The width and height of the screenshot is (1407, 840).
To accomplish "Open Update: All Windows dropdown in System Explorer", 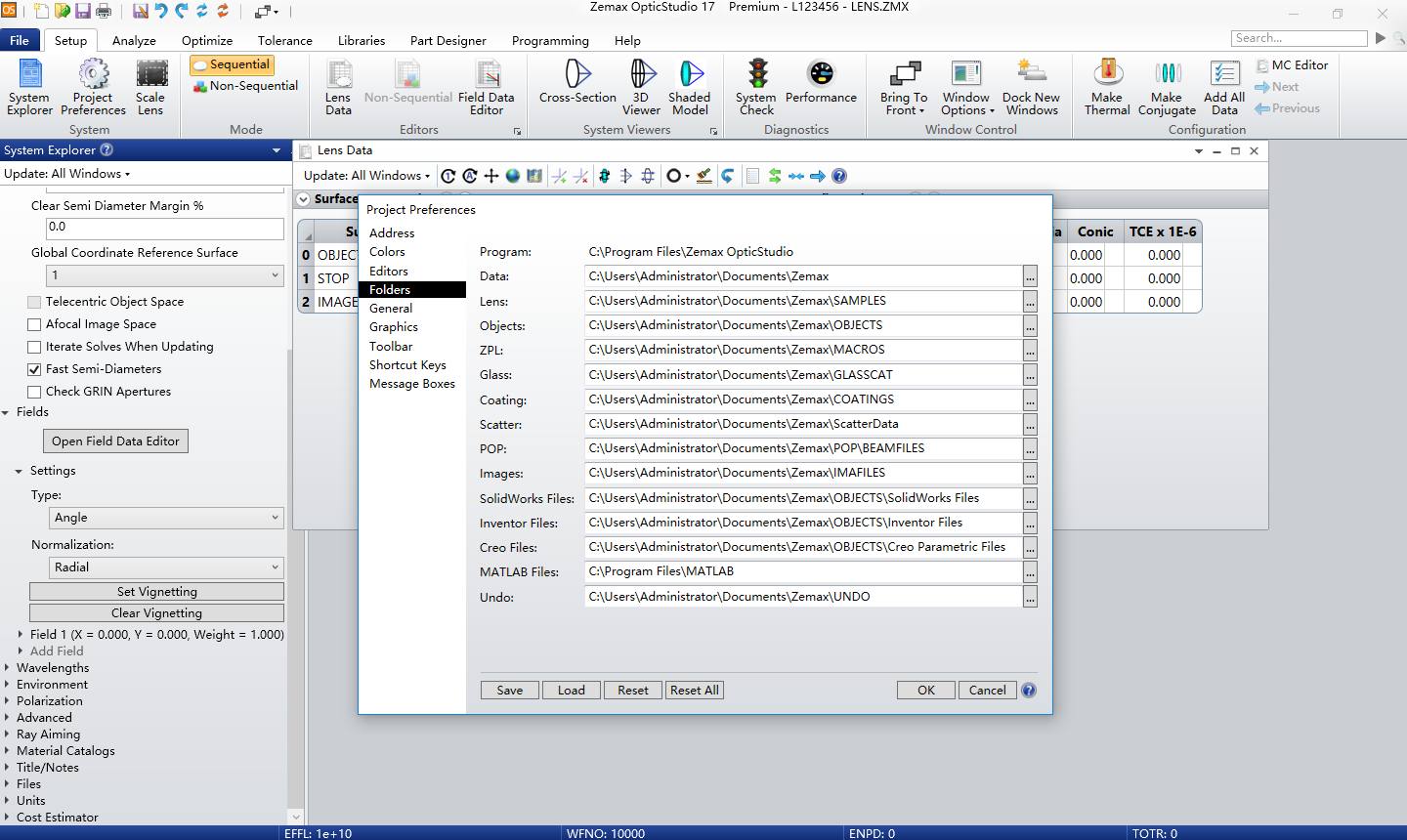I will click(x=66, y=174).
